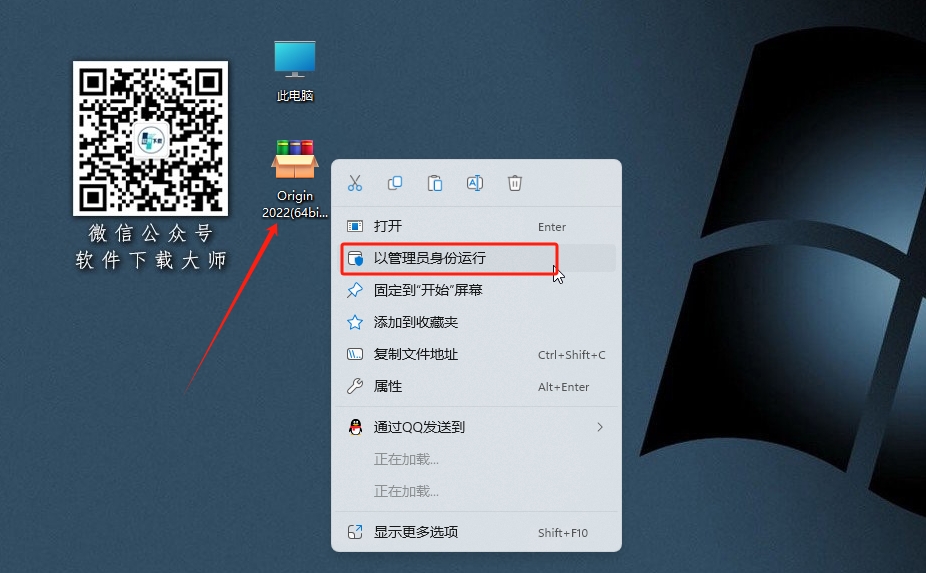926x573 pixels.
Task: Select the 此电脑 desktop icon
Action: 295,70
